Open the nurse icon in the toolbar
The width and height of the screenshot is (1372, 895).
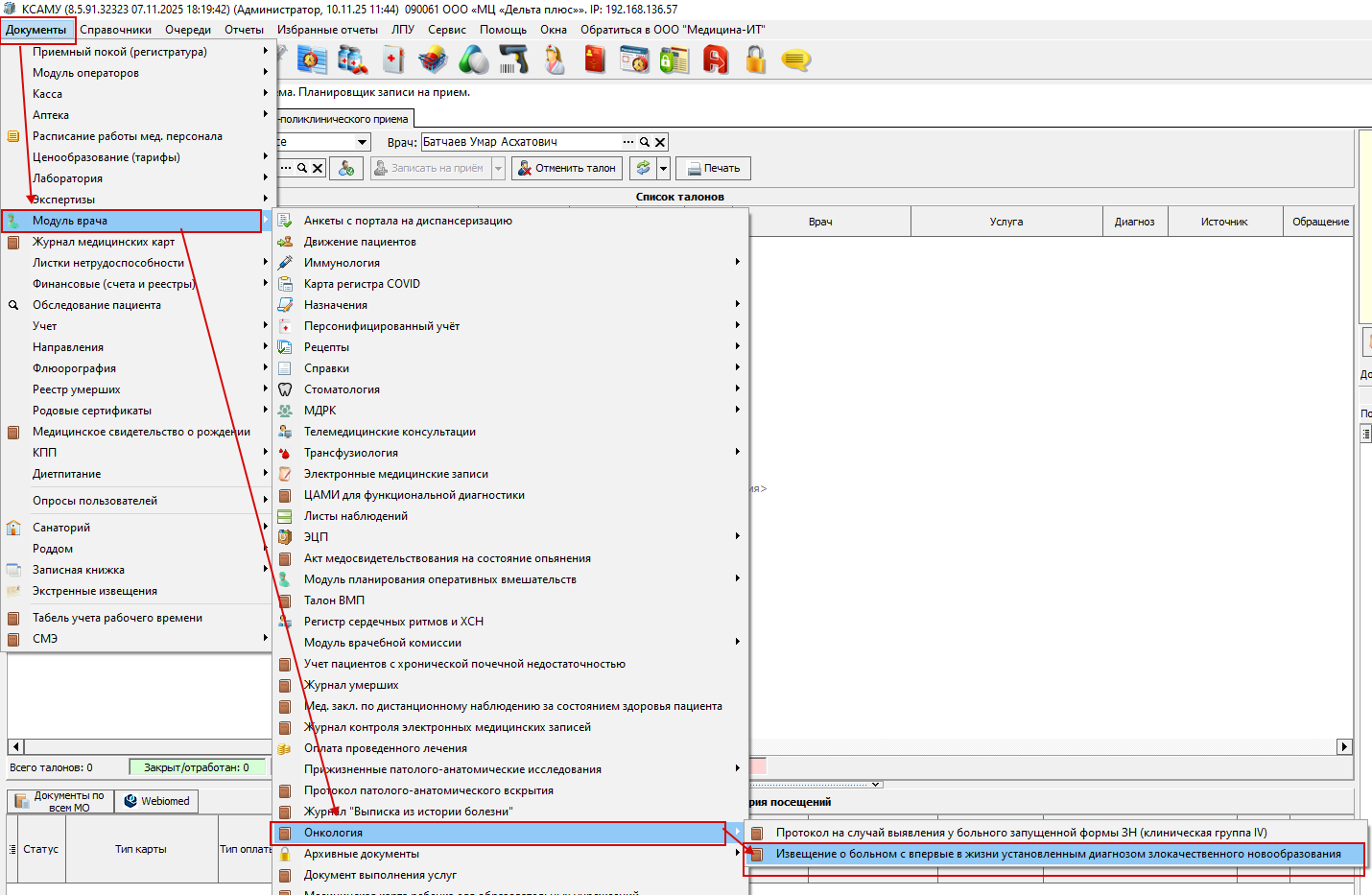tap(555, 60)
